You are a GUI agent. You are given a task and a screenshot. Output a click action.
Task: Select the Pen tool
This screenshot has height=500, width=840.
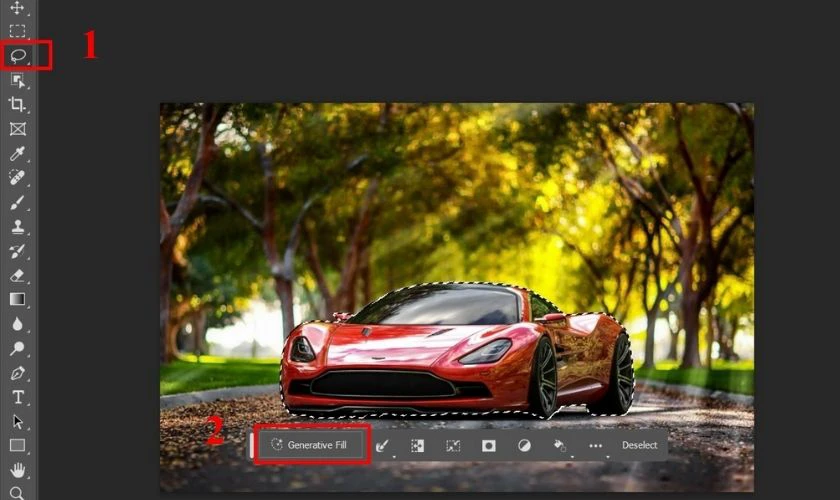(17, 372)
